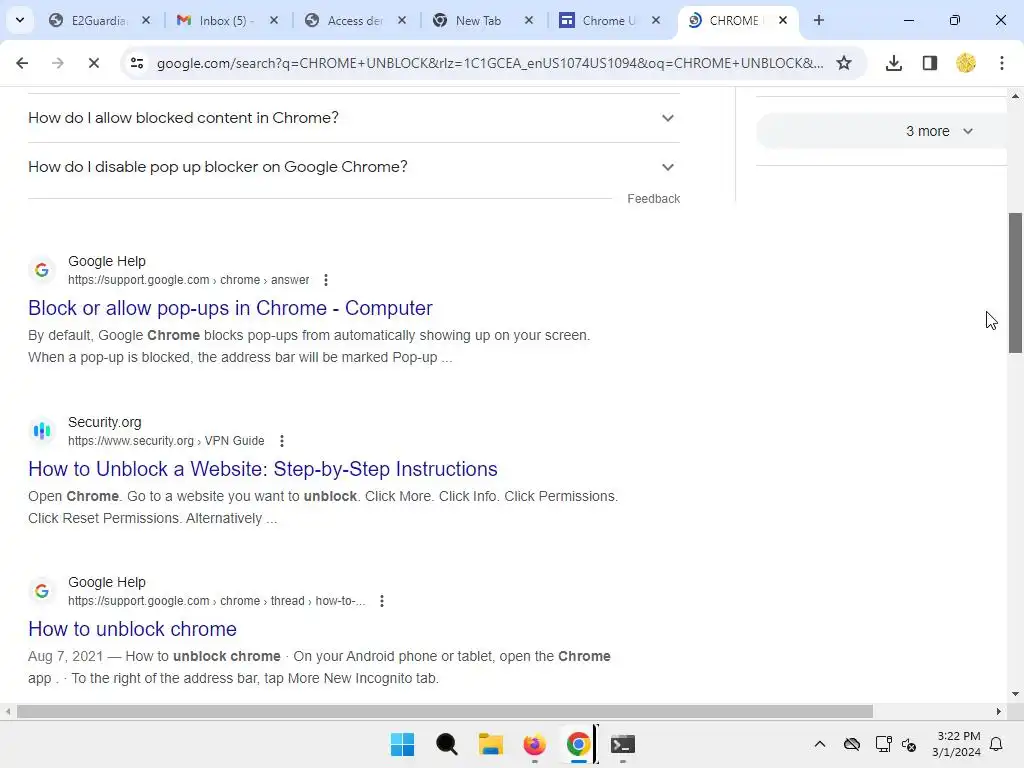Viewport: 1024px width, 768px height.
Task: Click the Feedback link
Action: point(654,199)
